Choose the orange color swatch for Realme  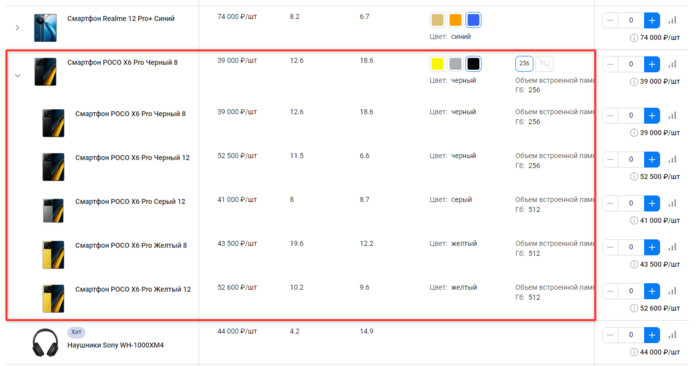pyautogui.click(x=455, y=20)
